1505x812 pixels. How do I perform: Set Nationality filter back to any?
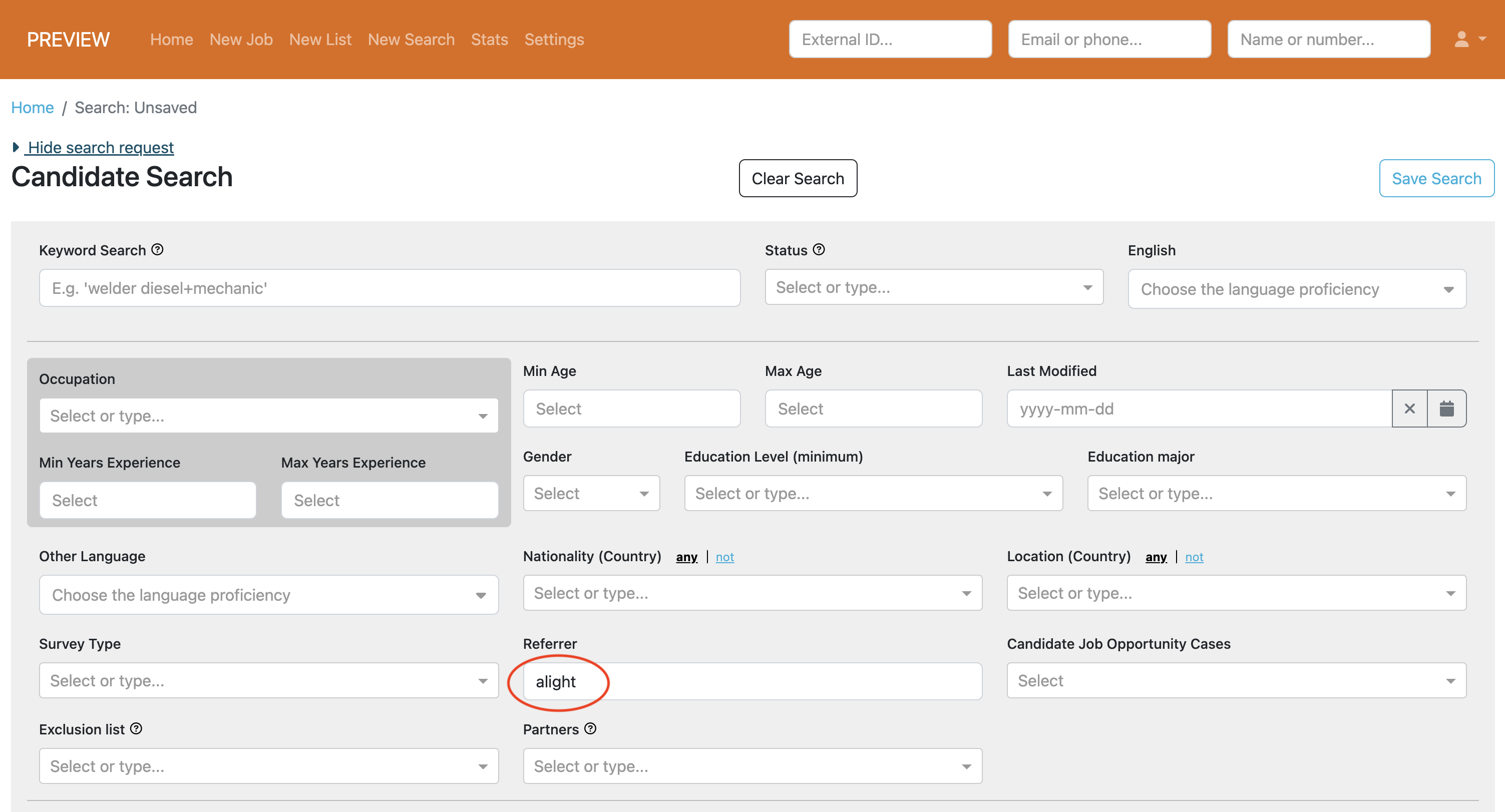pos(686,557)
